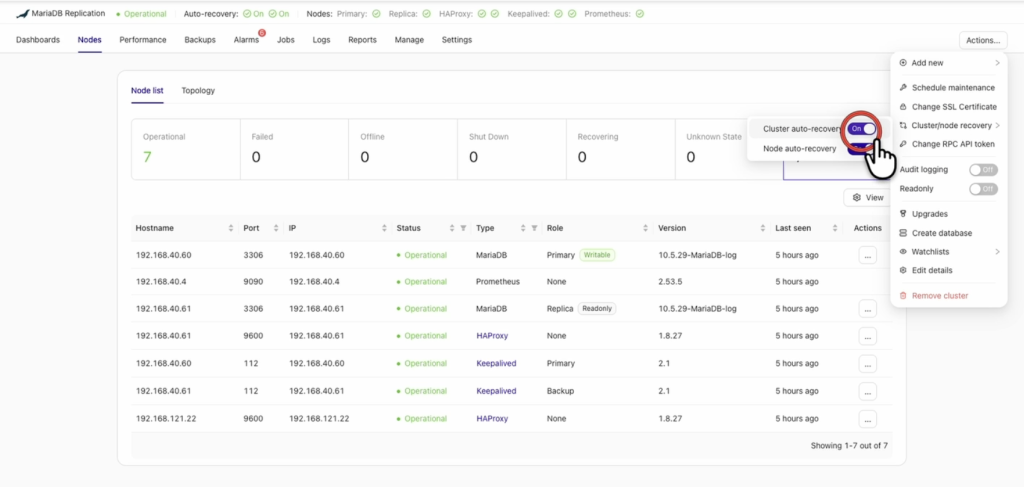This screenshot has width=1024, height=487.
Task: Sort by Port column arrows
Action: pos(276,228)
